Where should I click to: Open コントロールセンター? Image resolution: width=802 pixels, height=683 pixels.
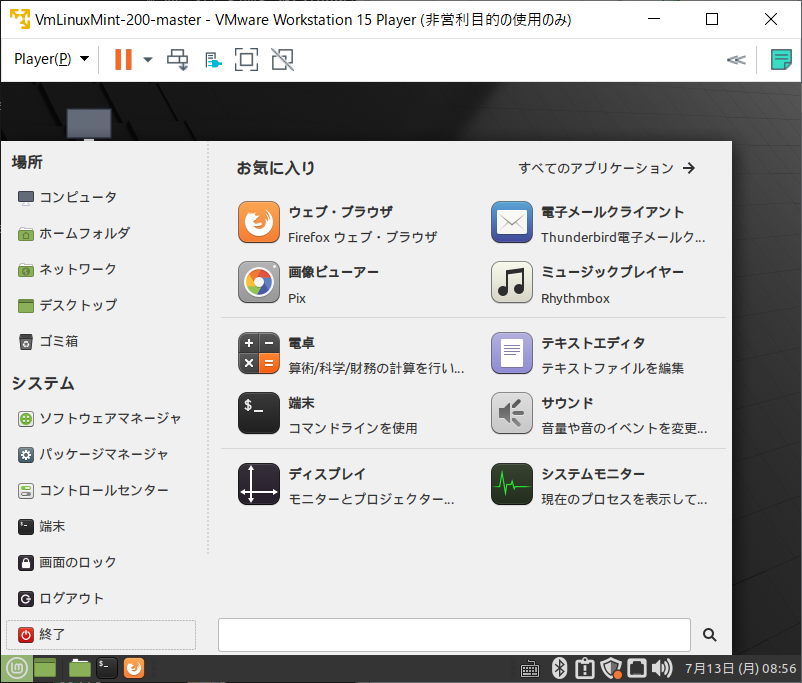(x=93, y=491)
